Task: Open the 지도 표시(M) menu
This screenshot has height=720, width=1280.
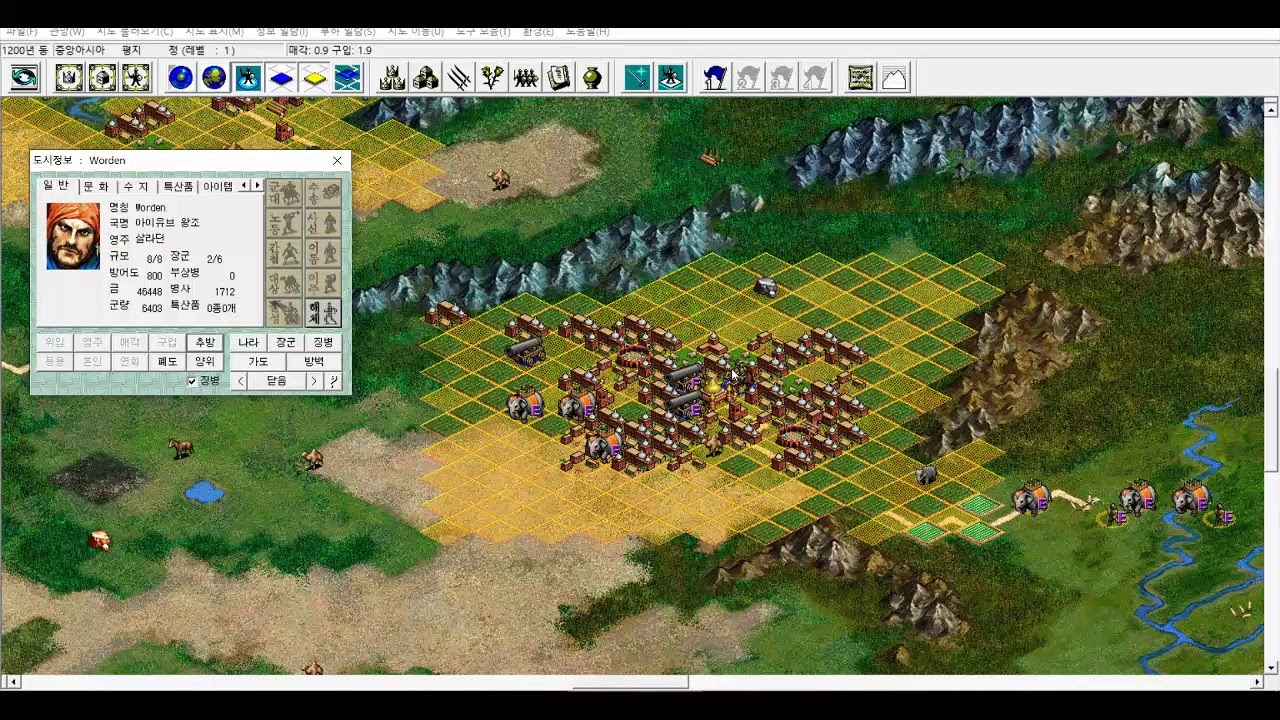Action: (x=214, y=32)
